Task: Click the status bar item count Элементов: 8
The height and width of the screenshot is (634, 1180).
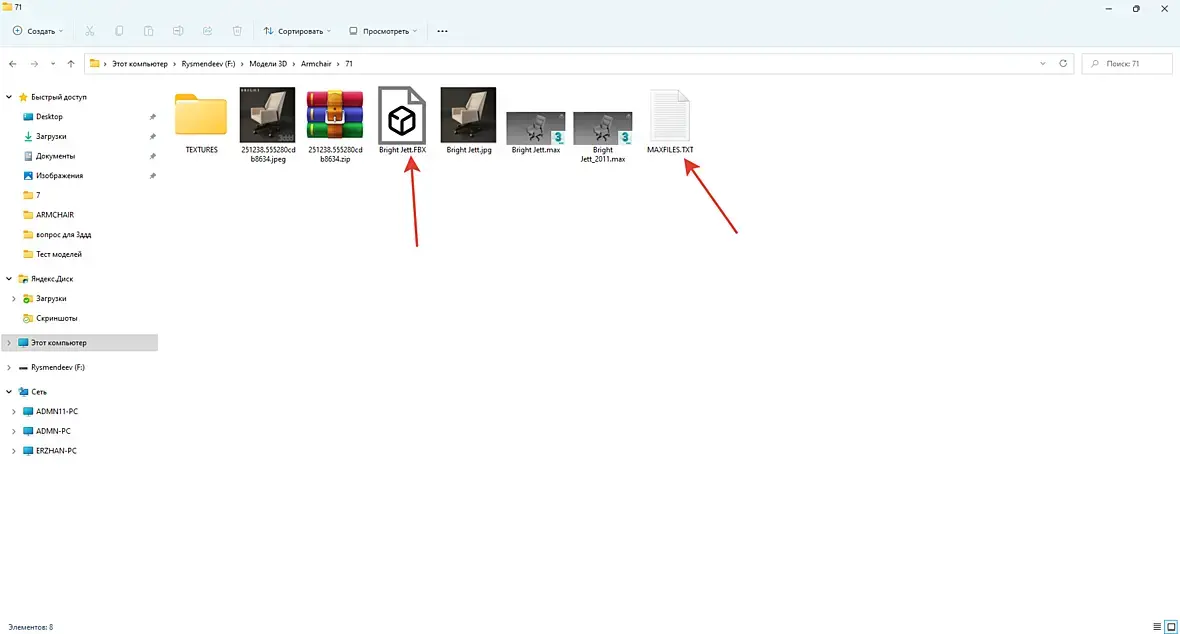Action: coord(31,627)
